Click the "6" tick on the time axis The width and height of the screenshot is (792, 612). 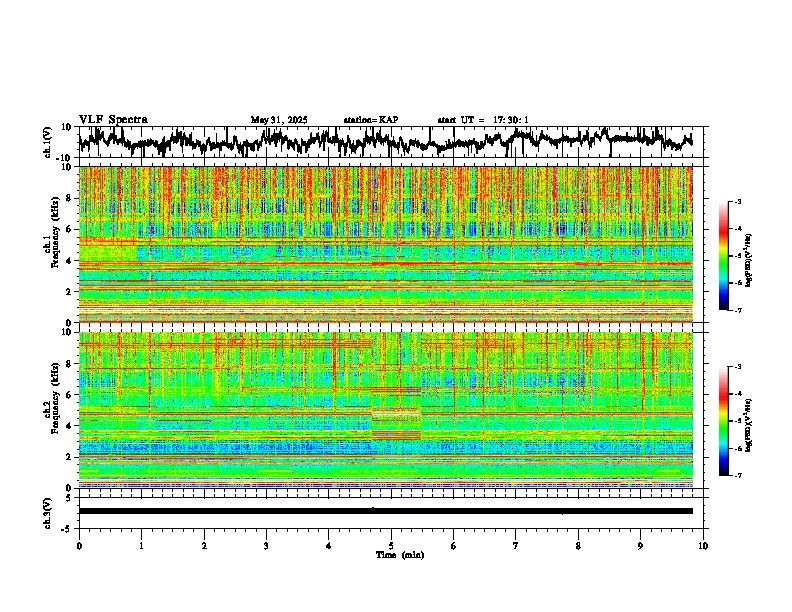453,546
